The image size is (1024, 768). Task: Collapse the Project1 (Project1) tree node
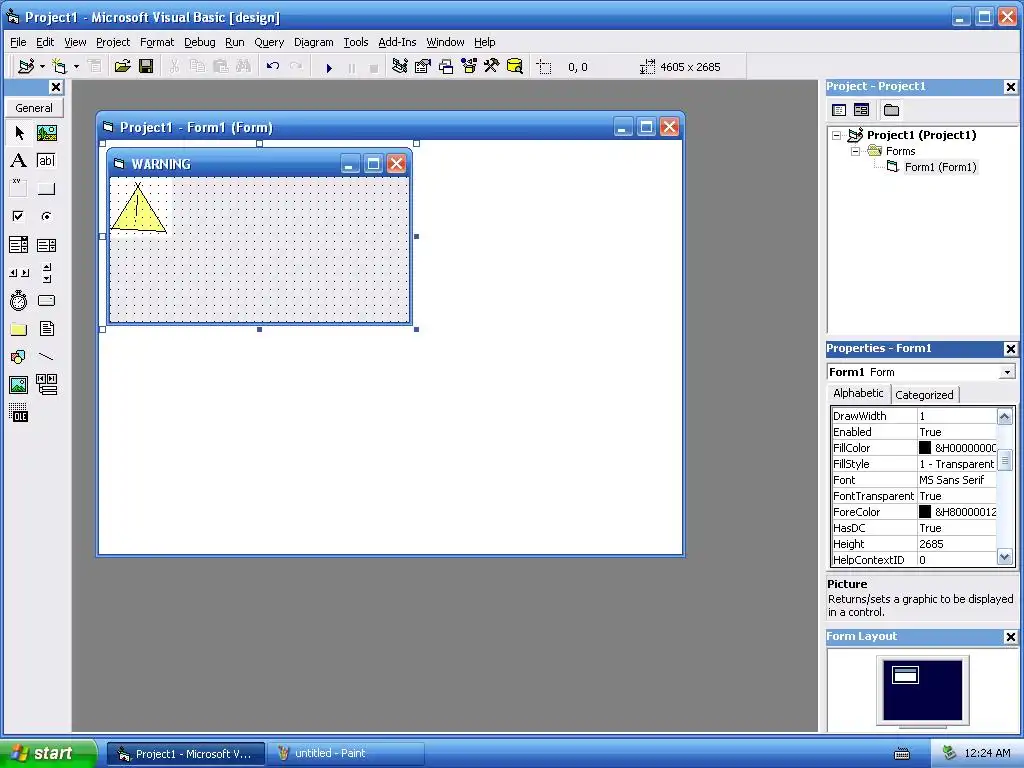tap(837, 136)
